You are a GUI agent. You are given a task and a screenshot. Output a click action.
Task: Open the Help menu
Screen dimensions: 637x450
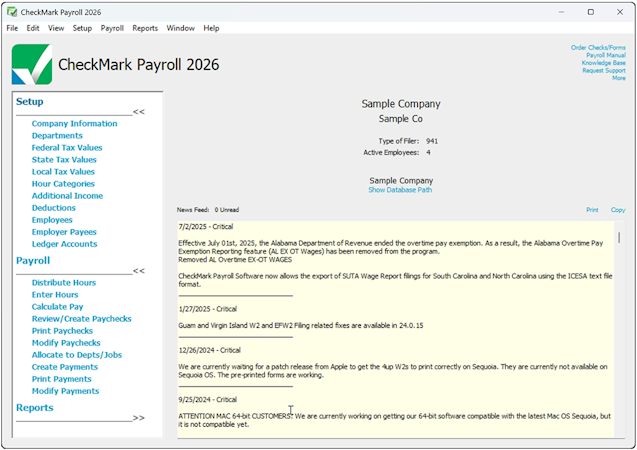pyautogui.click(x=211, y=28)
